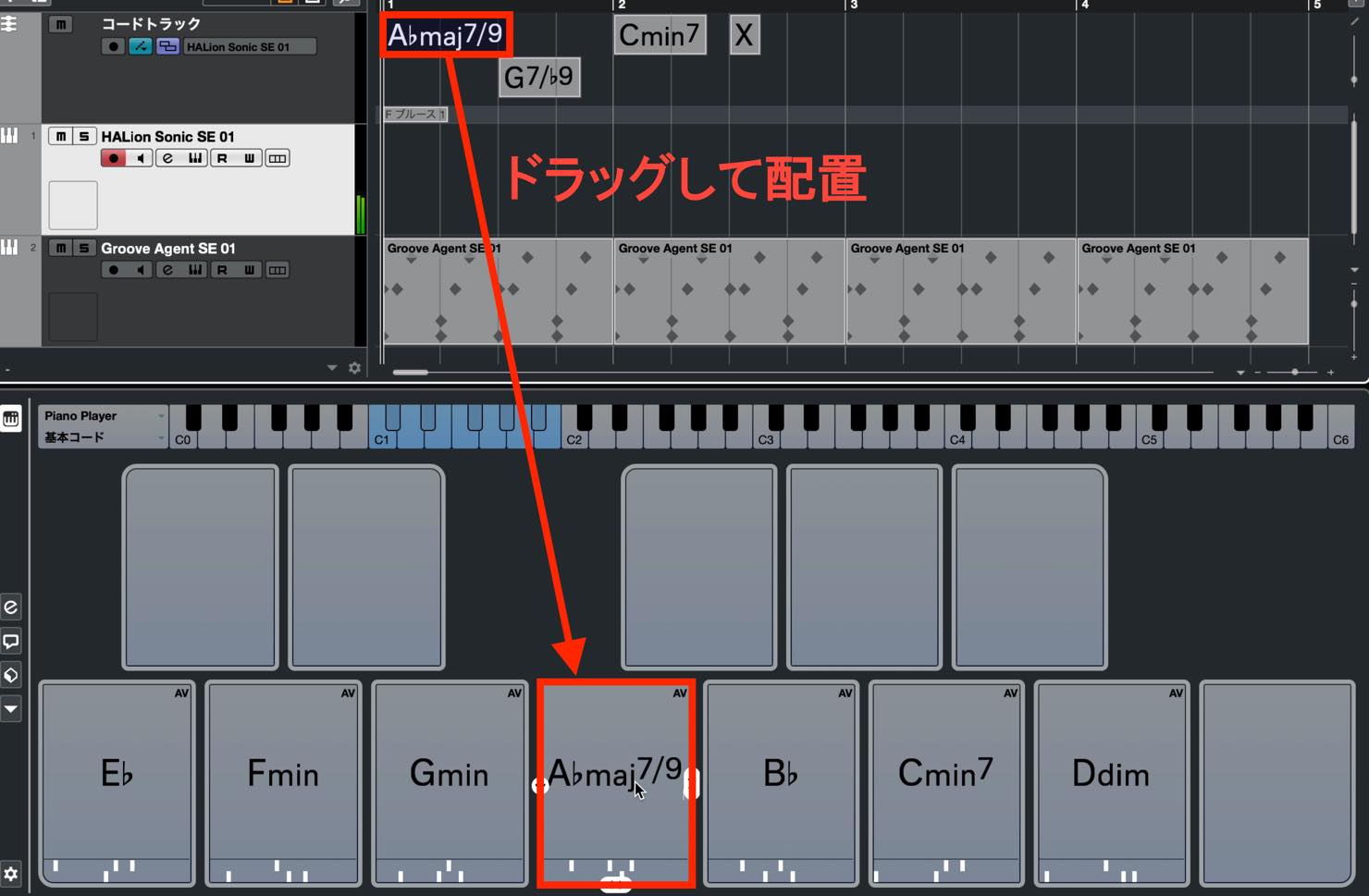Click the chord pads diamond tag sidebar icon
The image size is (1369, 896).
[x=11, y=675]
